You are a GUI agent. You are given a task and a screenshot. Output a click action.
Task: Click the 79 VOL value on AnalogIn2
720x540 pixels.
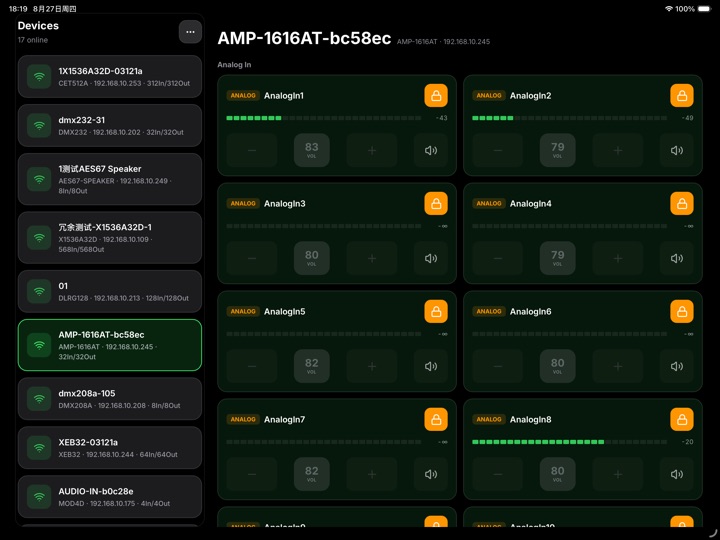[x=557, y=150]
